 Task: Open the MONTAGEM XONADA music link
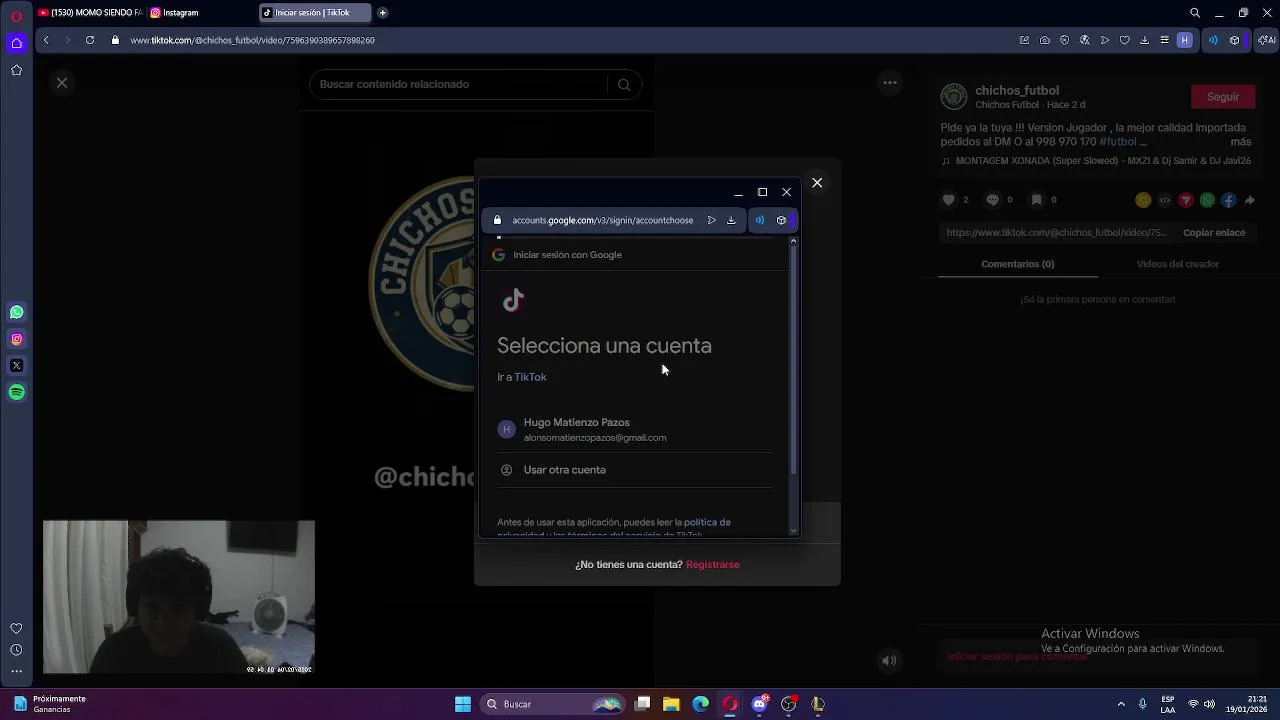click(x=1095, y=161)
